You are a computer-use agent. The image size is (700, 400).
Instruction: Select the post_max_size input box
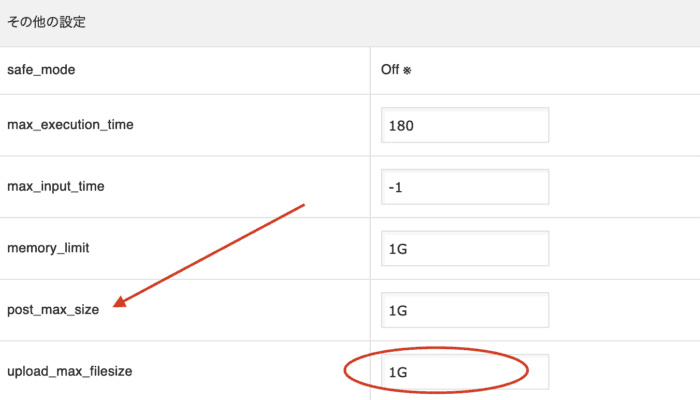coord(465,310)
